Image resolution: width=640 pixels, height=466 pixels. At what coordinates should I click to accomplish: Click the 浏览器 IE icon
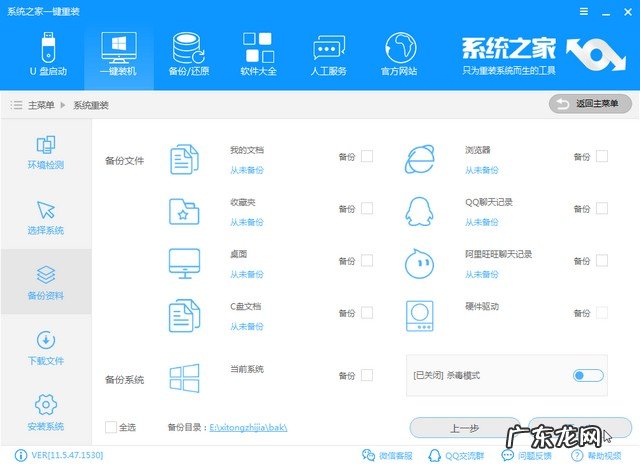420,159
